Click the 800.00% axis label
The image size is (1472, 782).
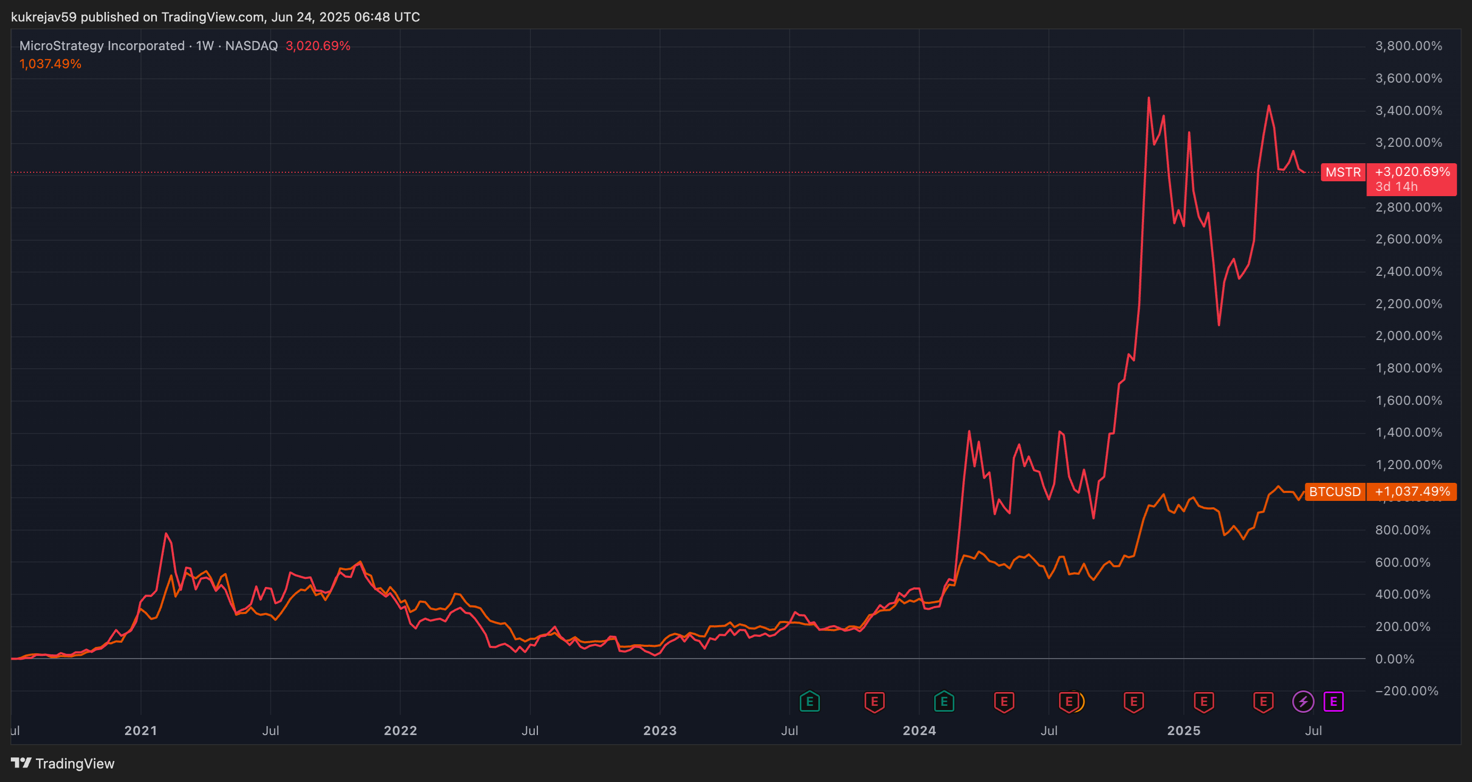1403,530
